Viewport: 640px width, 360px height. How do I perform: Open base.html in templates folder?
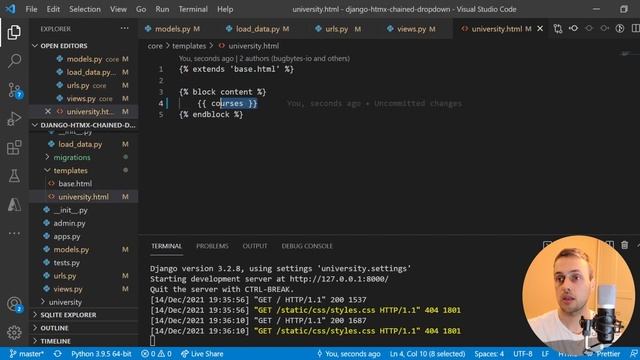[75, 184]
